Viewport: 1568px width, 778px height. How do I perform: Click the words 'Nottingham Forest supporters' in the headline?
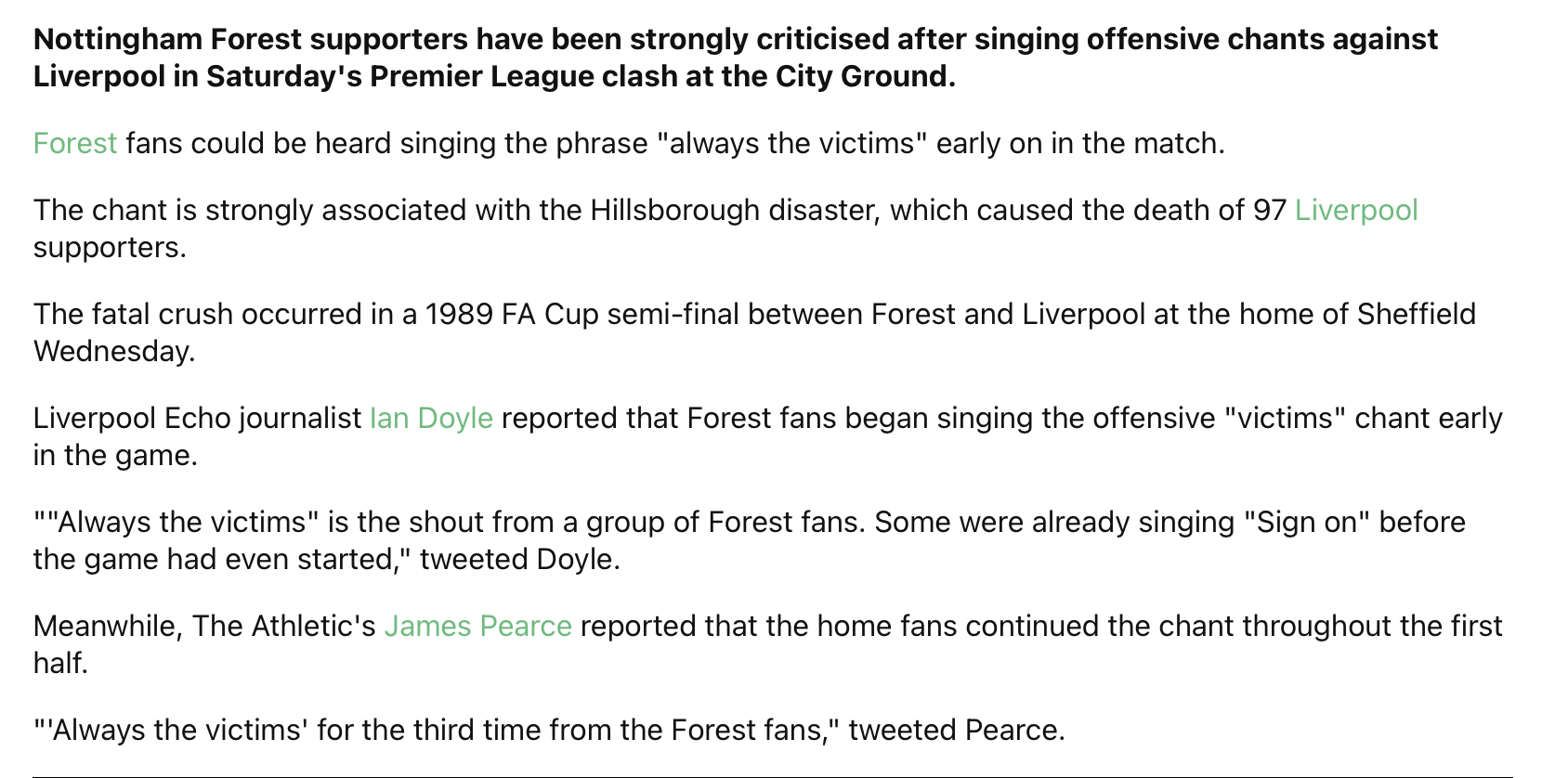pyautogui.click(x=250, y=39)
